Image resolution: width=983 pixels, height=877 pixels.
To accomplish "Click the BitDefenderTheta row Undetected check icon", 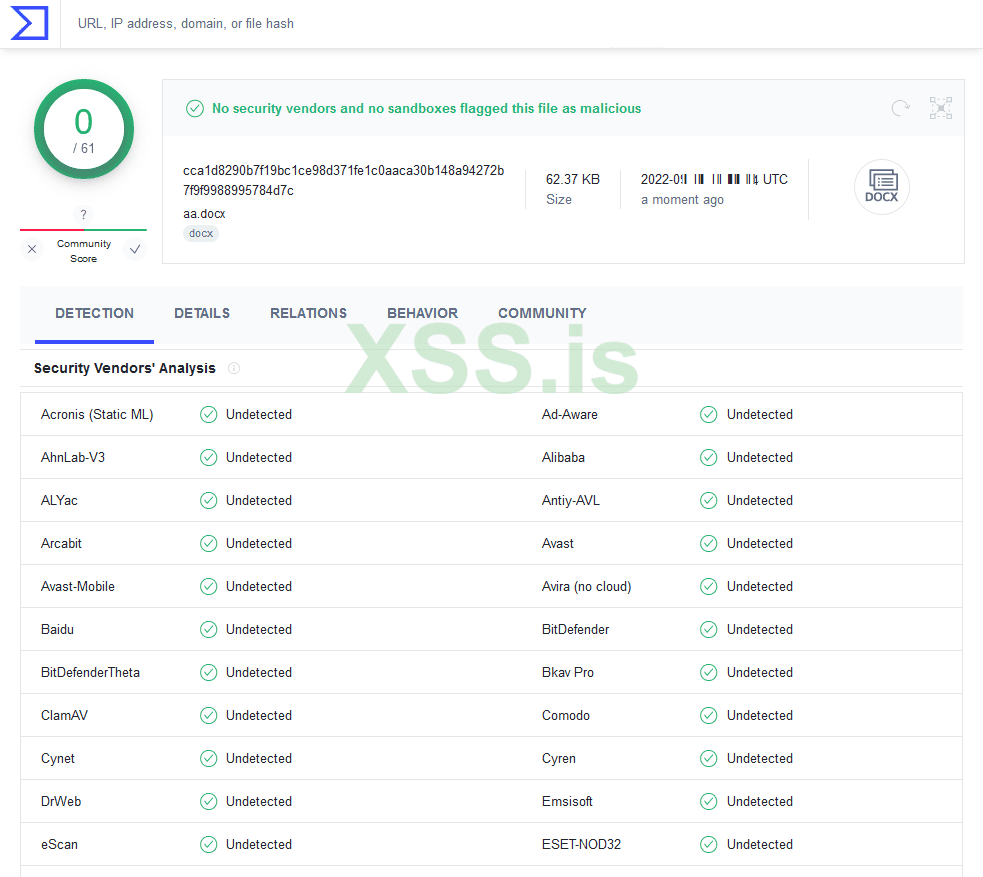I will click(209, 673).
